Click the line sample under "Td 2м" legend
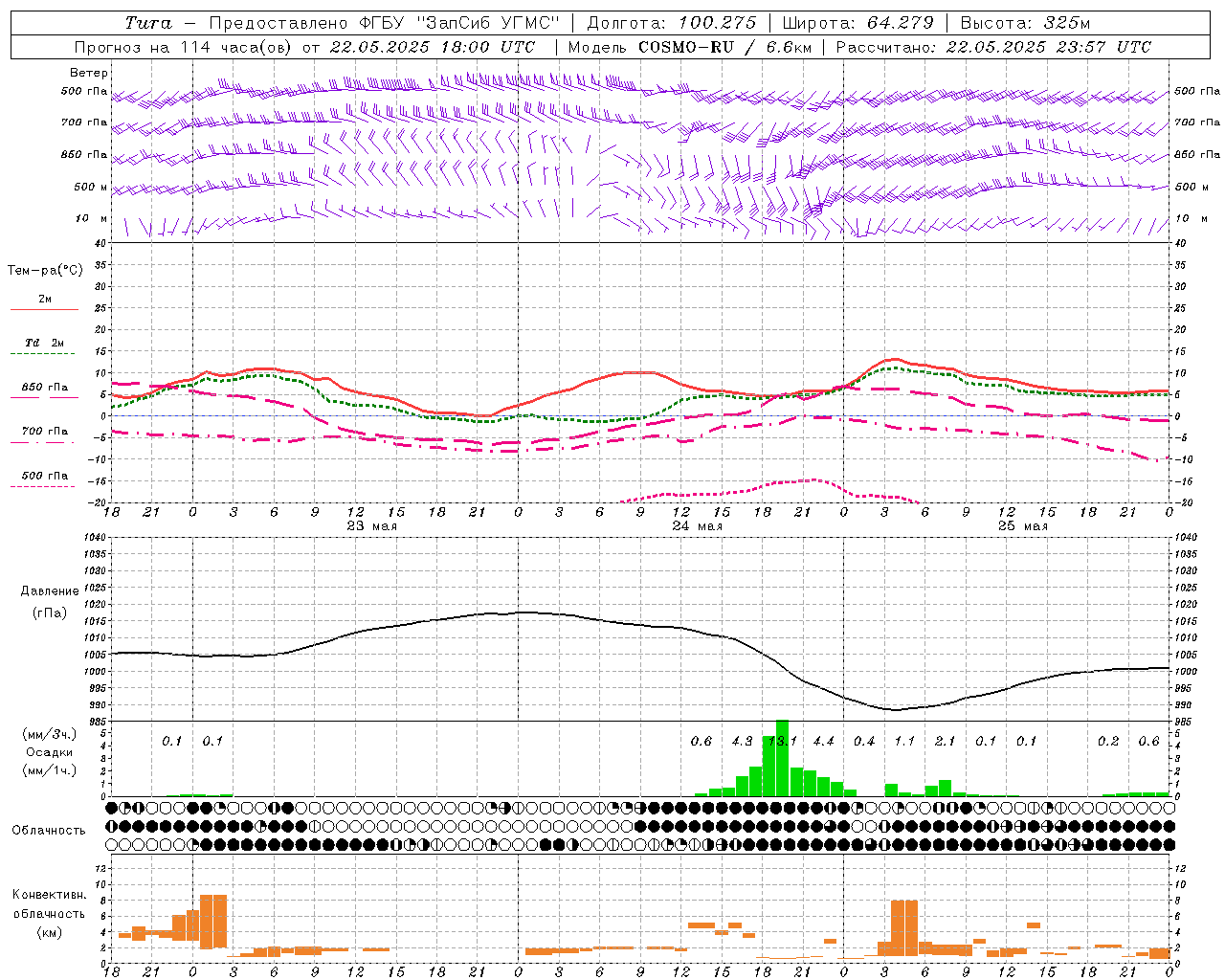Viewport: 1225px width, 980px height. [x=44, y=354]
